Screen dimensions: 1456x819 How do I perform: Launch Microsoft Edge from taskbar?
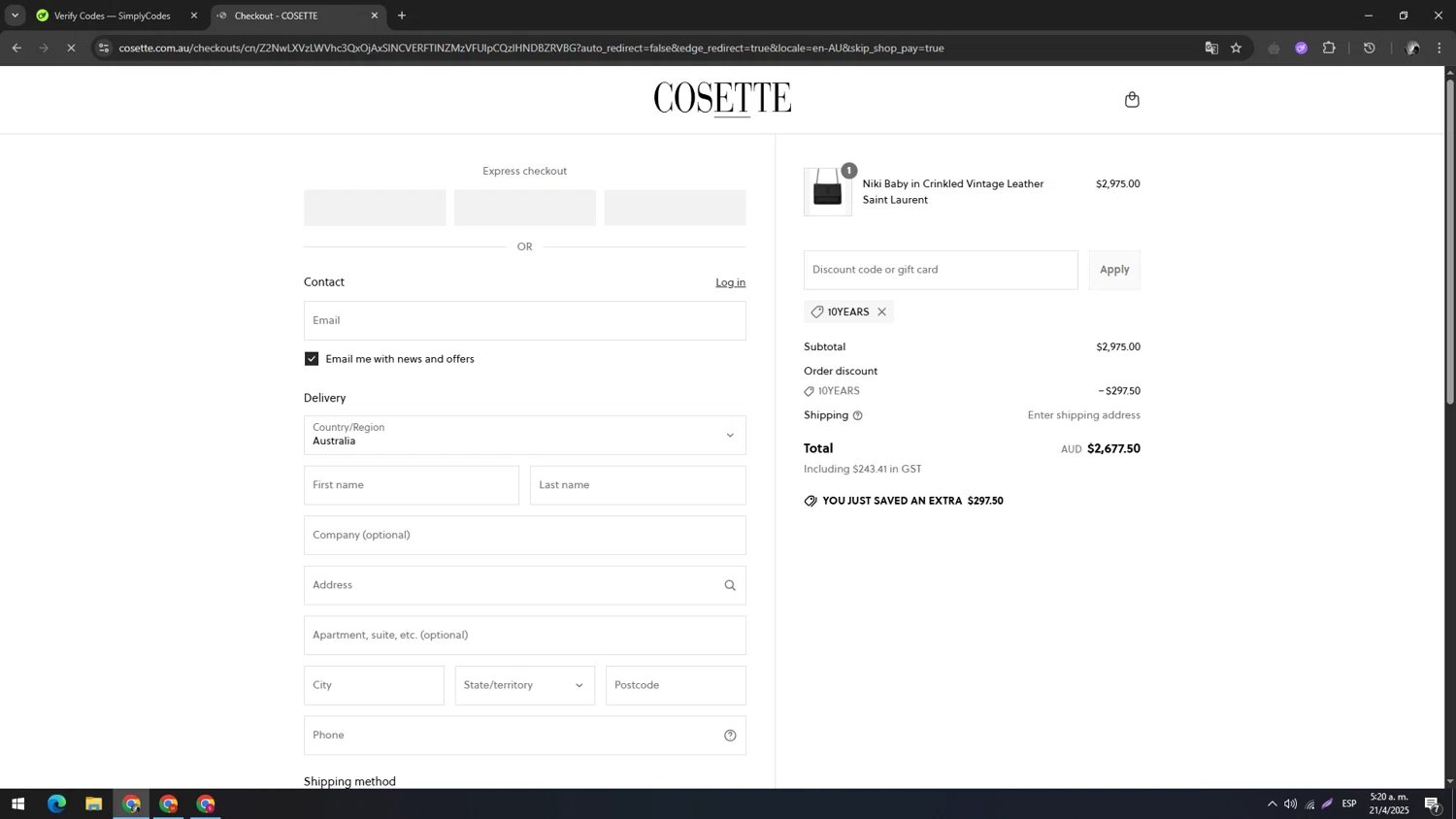click(x=56, y=803)
